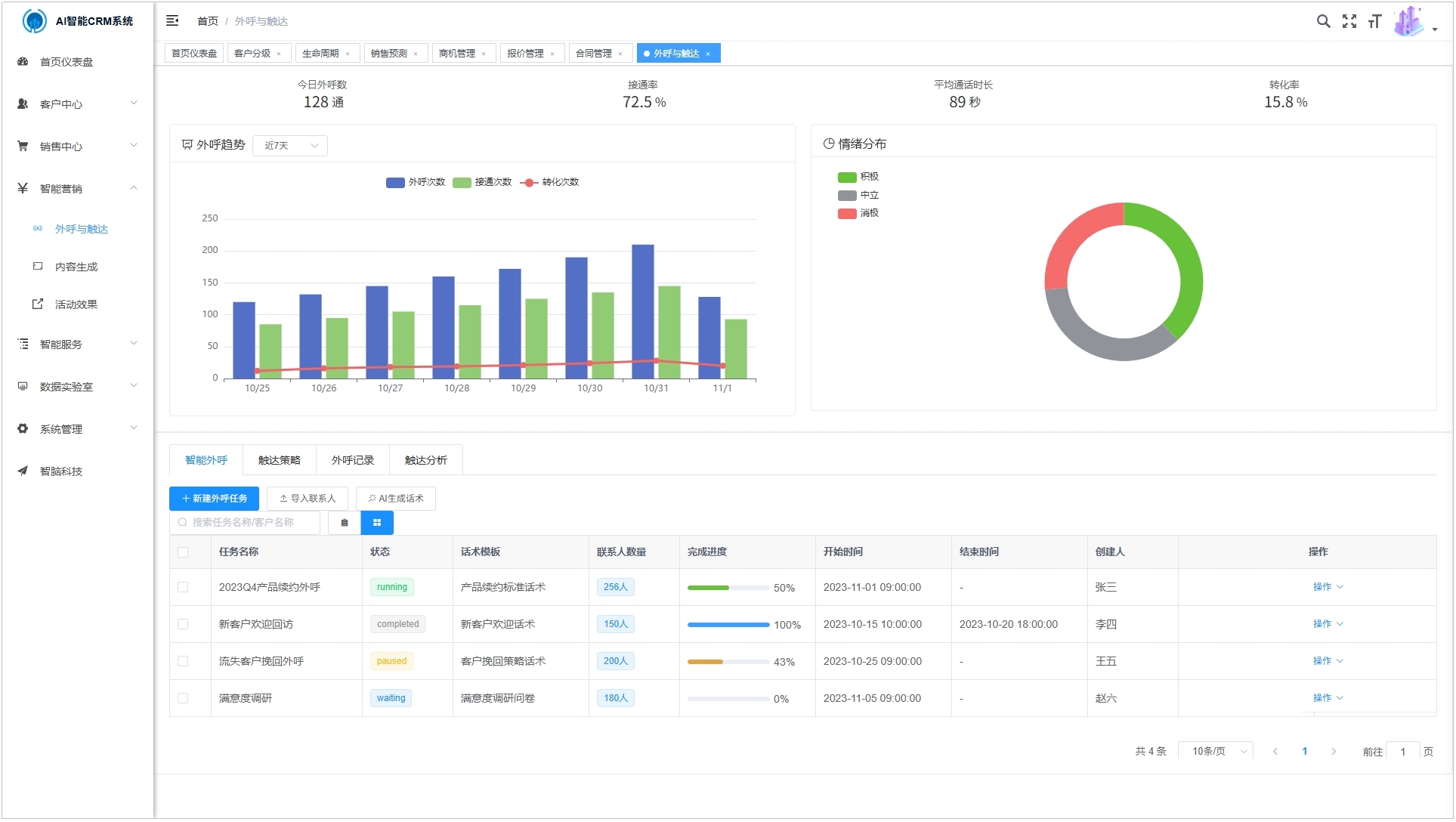Switch to the 外呼记录 tab

(x=353, y=461)
